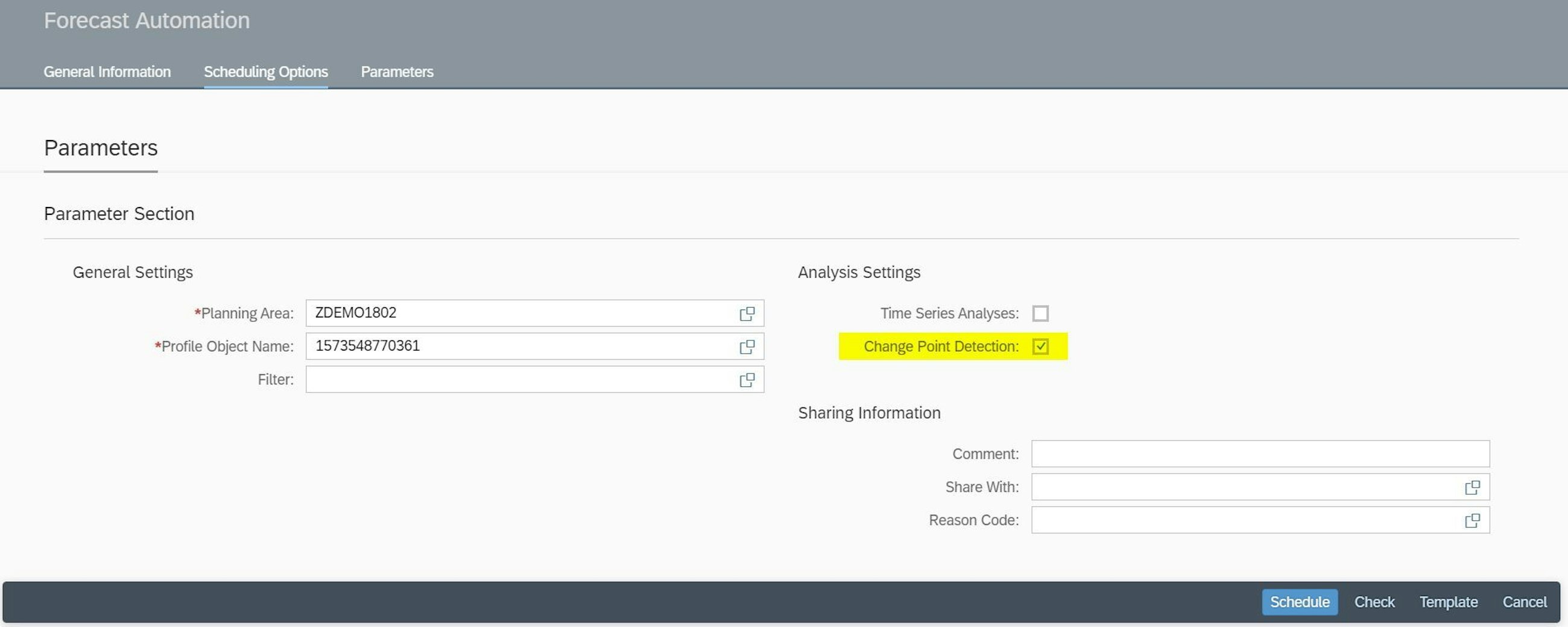This screenshot has width=1568, height=627.
Task: Focus the Share With input field
Action: pos(1242,488)
